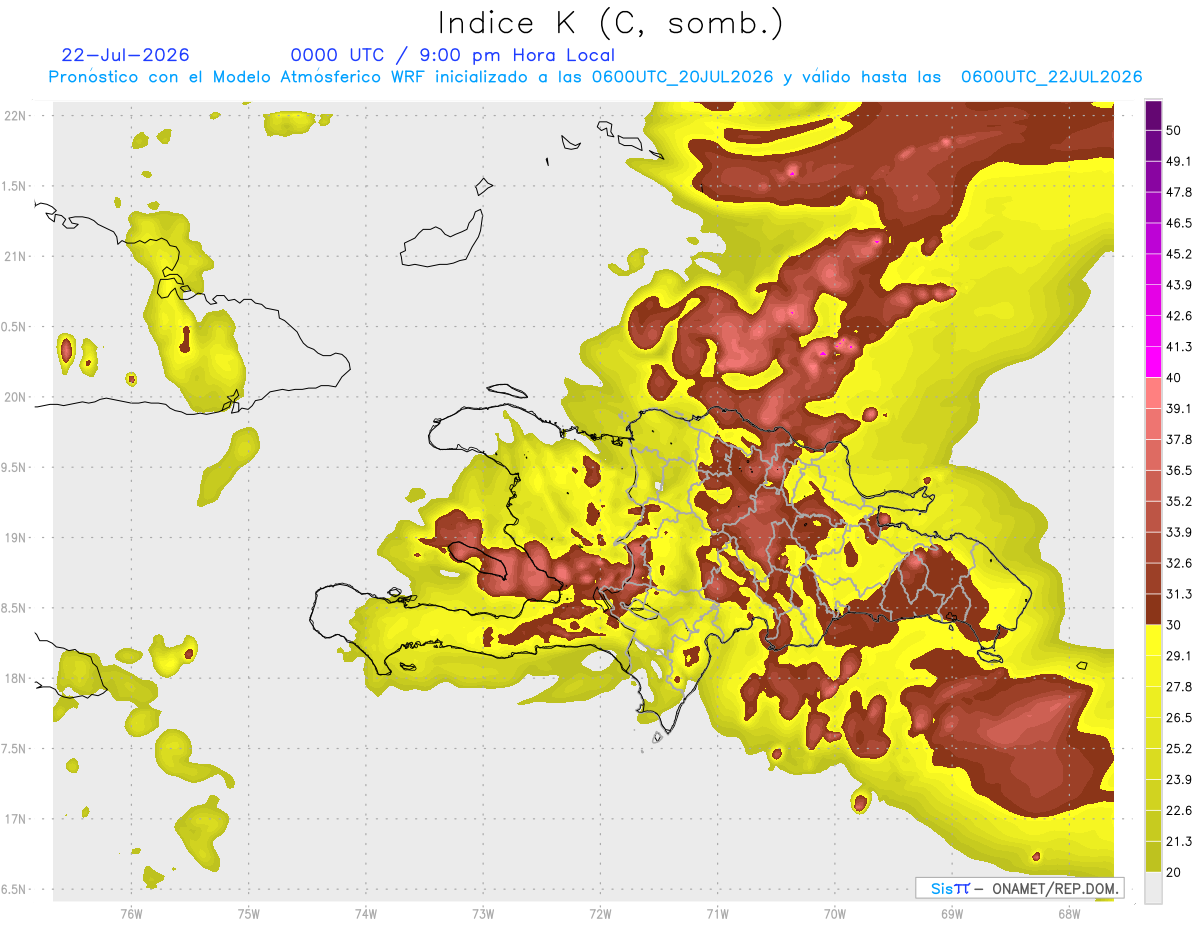
Task: Click the '20' colorbar label
Action: click(1174, 872)
